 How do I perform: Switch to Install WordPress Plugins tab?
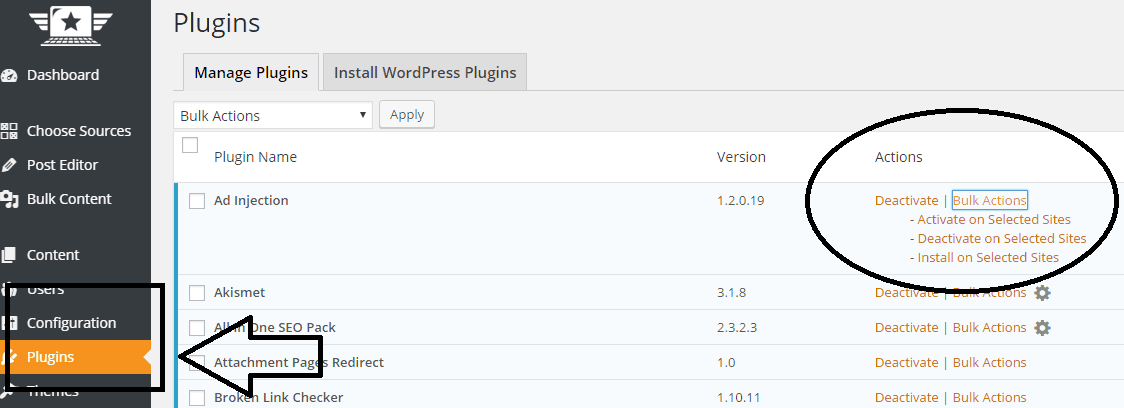pos(425,72)
